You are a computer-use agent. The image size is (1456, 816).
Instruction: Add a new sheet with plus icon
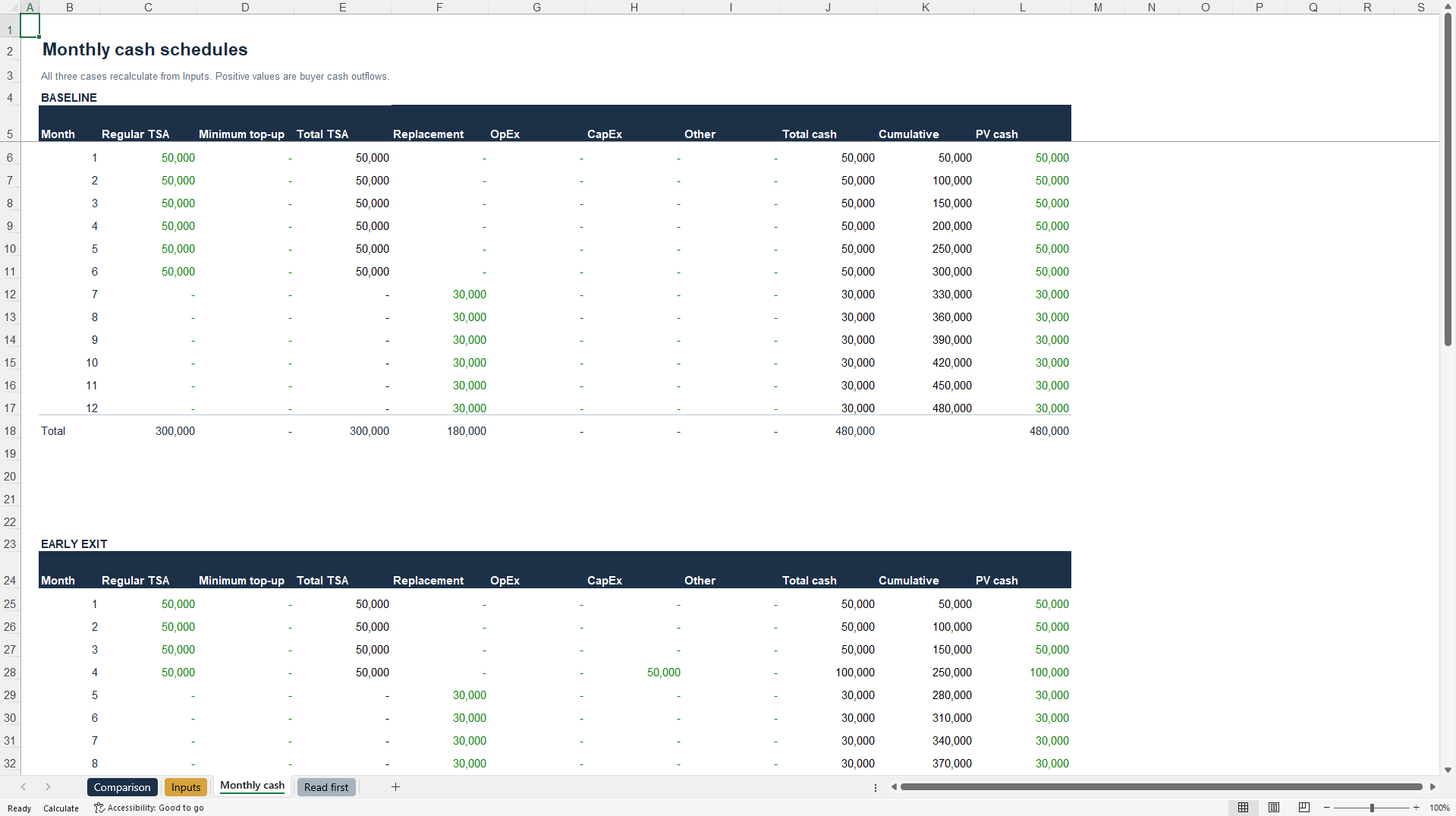395,787
